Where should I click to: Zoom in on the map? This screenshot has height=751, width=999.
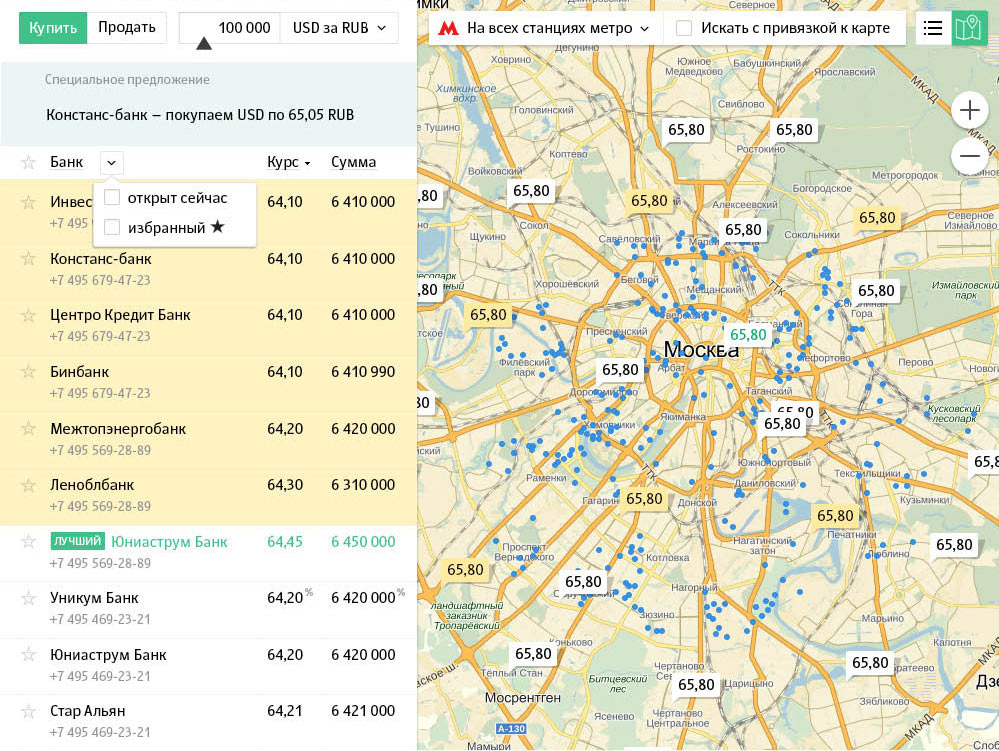click(969, 109)
